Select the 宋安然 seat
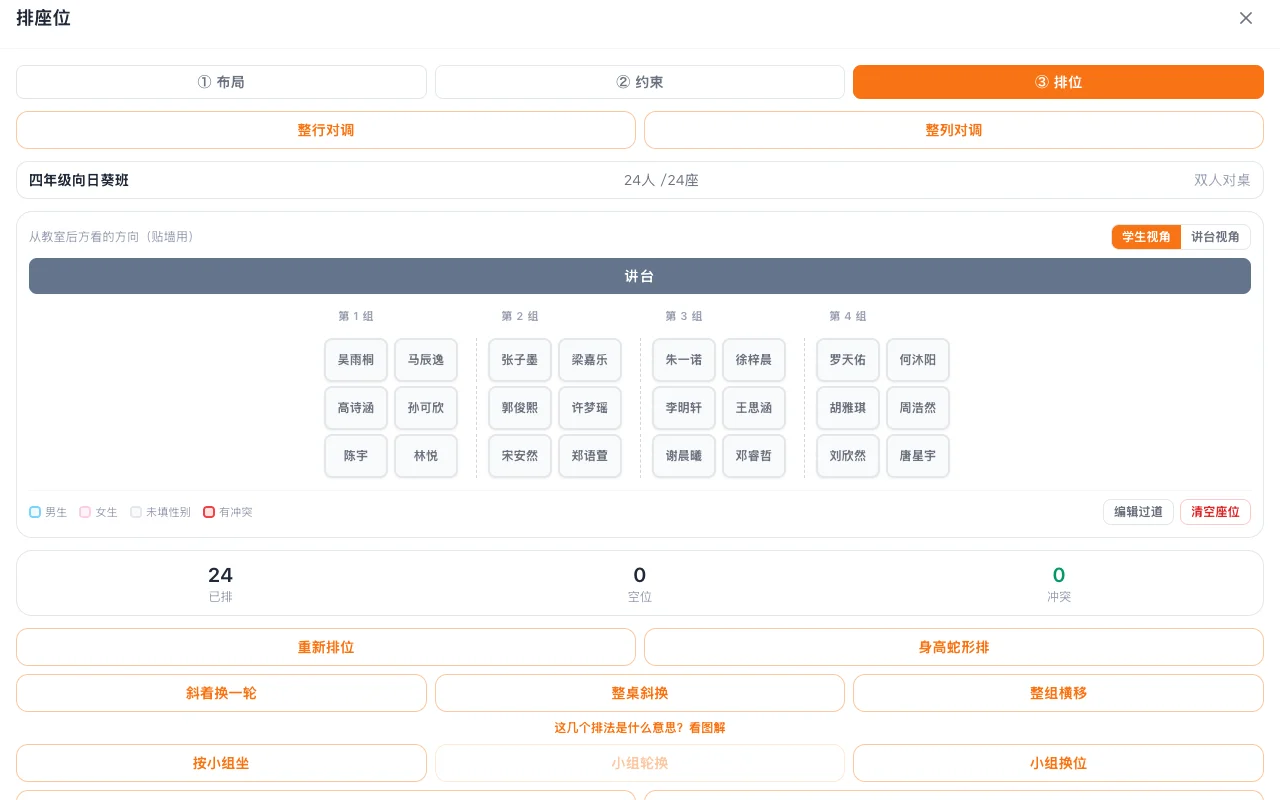The height and width of the screenshot is (800, 1280). [520, 456]
